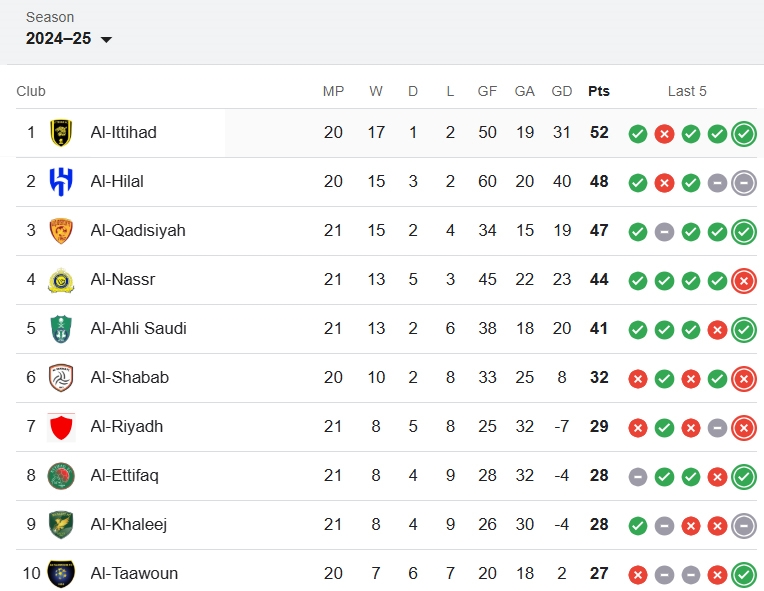Click the Al-Qadisiyah orange crest
The image size is (764, 591).
tap(61, 230)
